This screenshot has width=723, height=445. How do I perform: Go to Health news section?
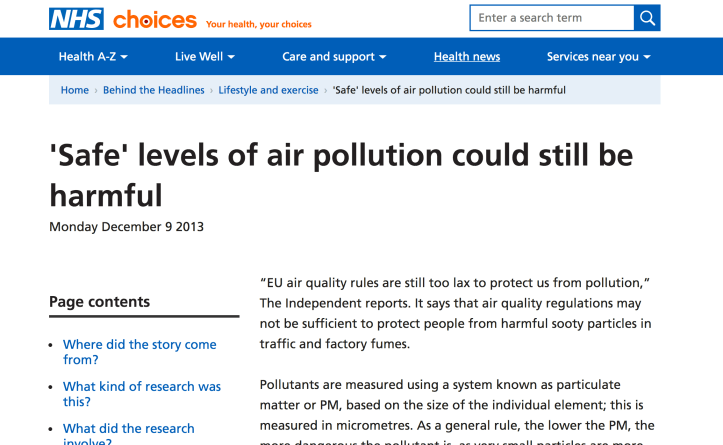tap(467, 57)
